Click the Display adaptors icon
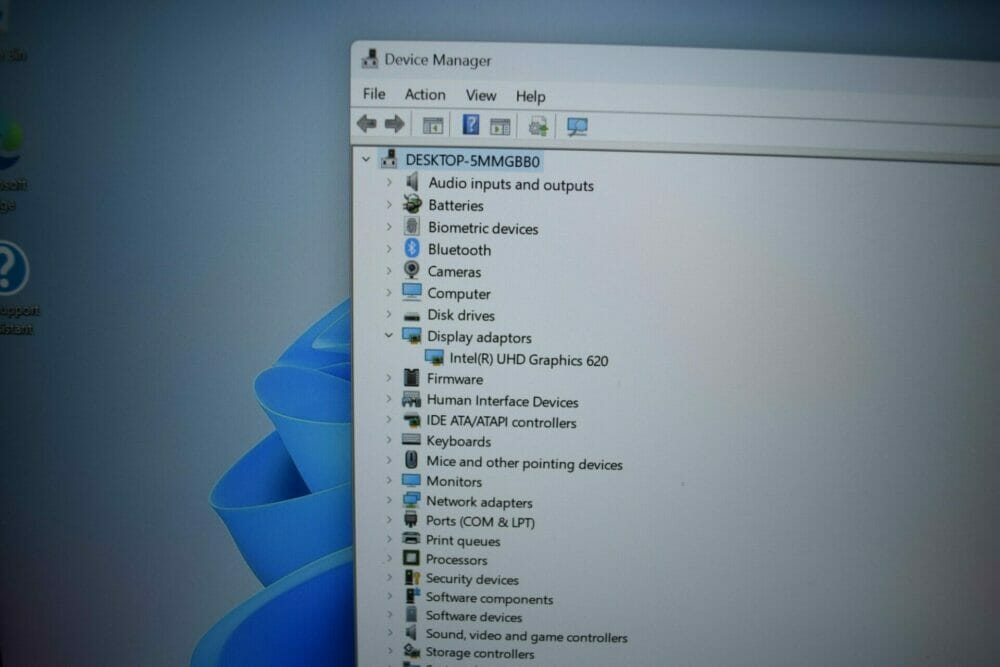This screenshot has width=1000, height=667. [412, 335]
